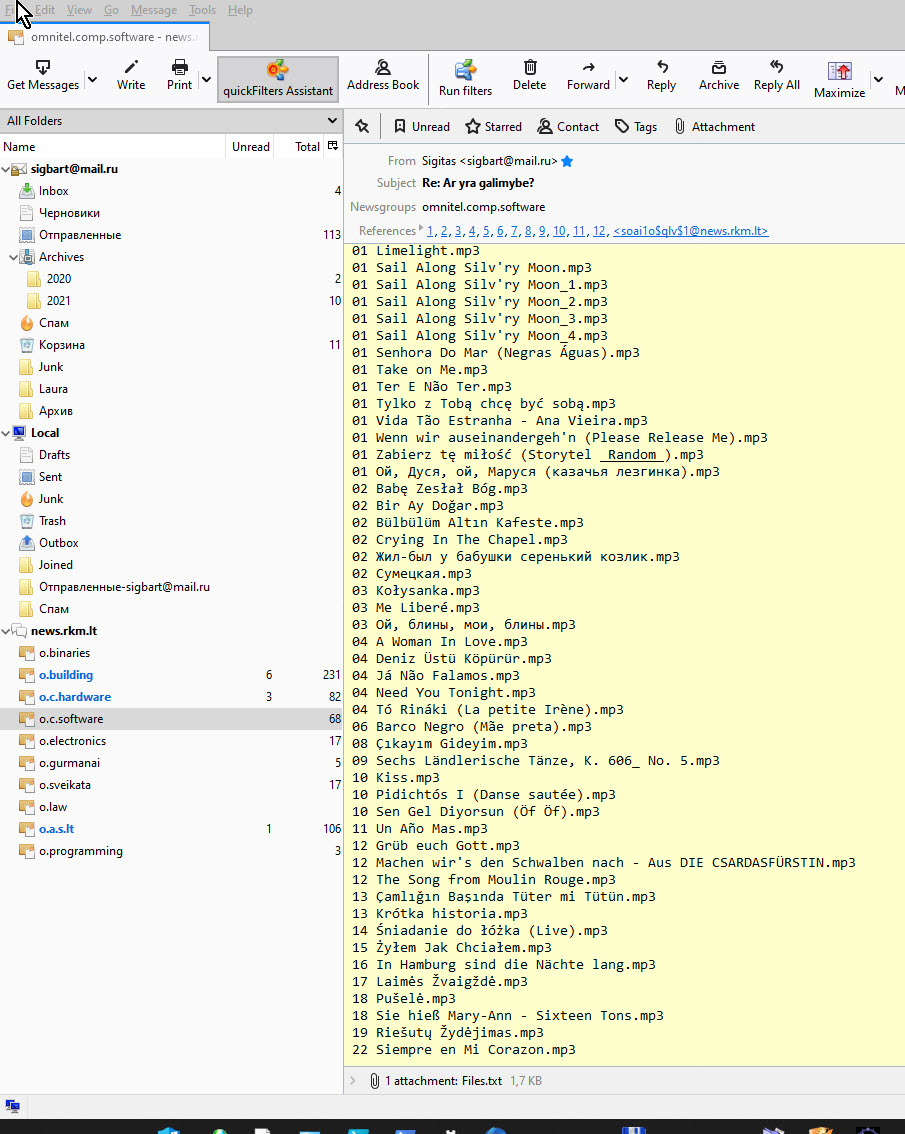Click reference link number 12

click(600, 231)
